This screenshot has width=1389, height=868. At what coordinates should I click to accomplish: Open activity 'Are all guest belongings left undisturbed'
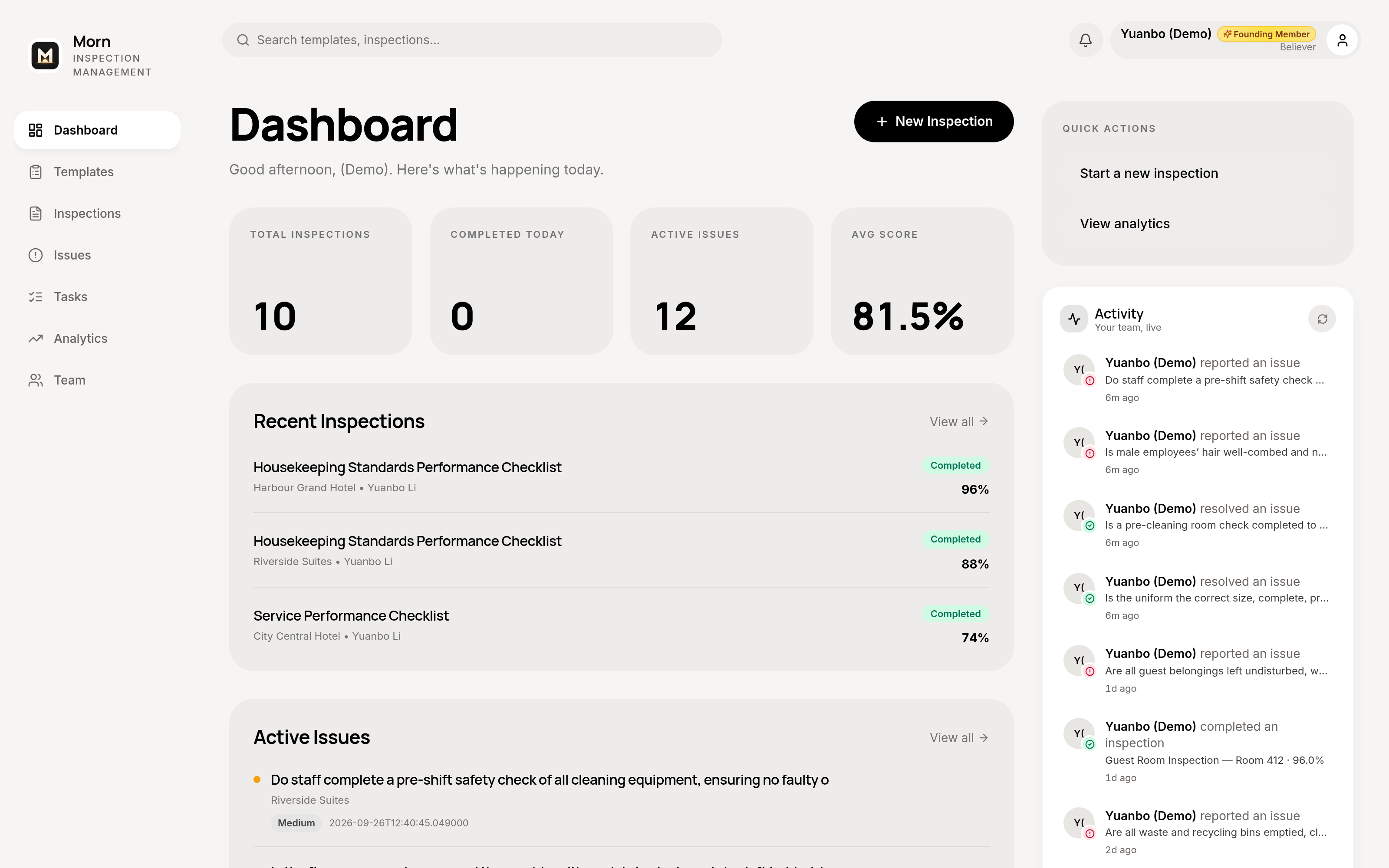1198,671
